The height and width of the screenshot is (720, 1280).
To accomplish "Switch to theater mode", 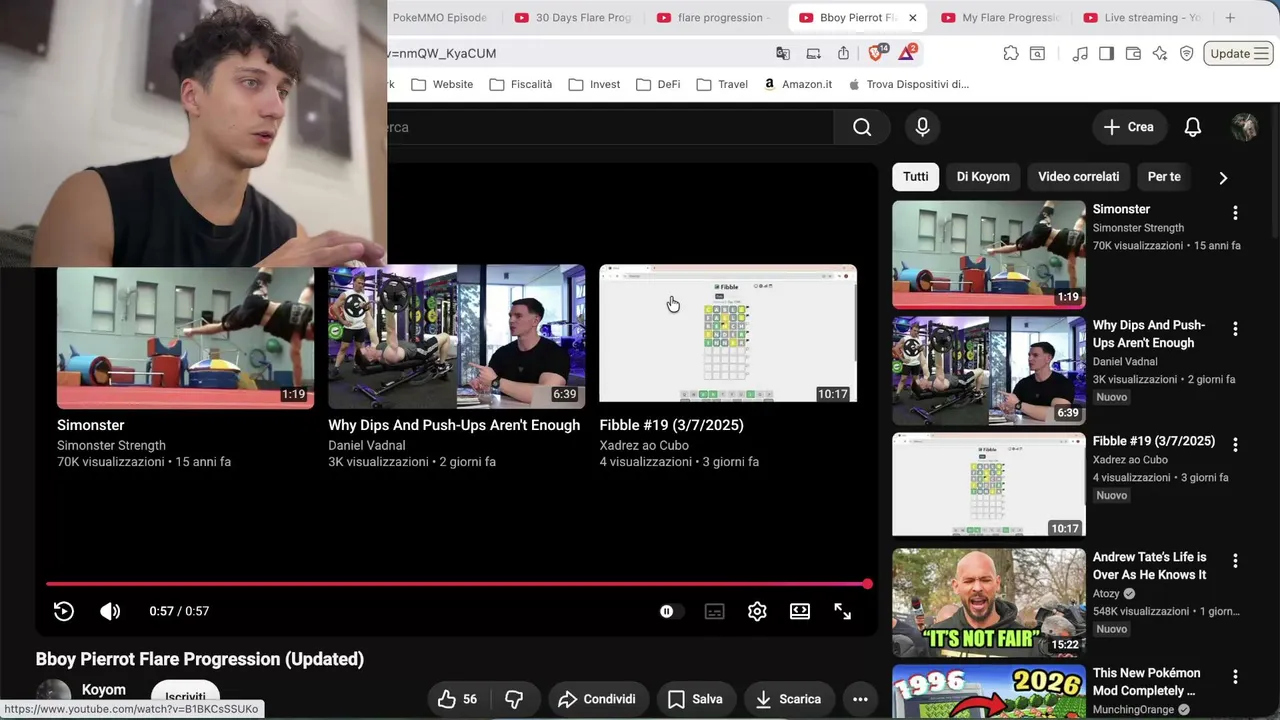I will pyautogui.click(x=800, y=611).
